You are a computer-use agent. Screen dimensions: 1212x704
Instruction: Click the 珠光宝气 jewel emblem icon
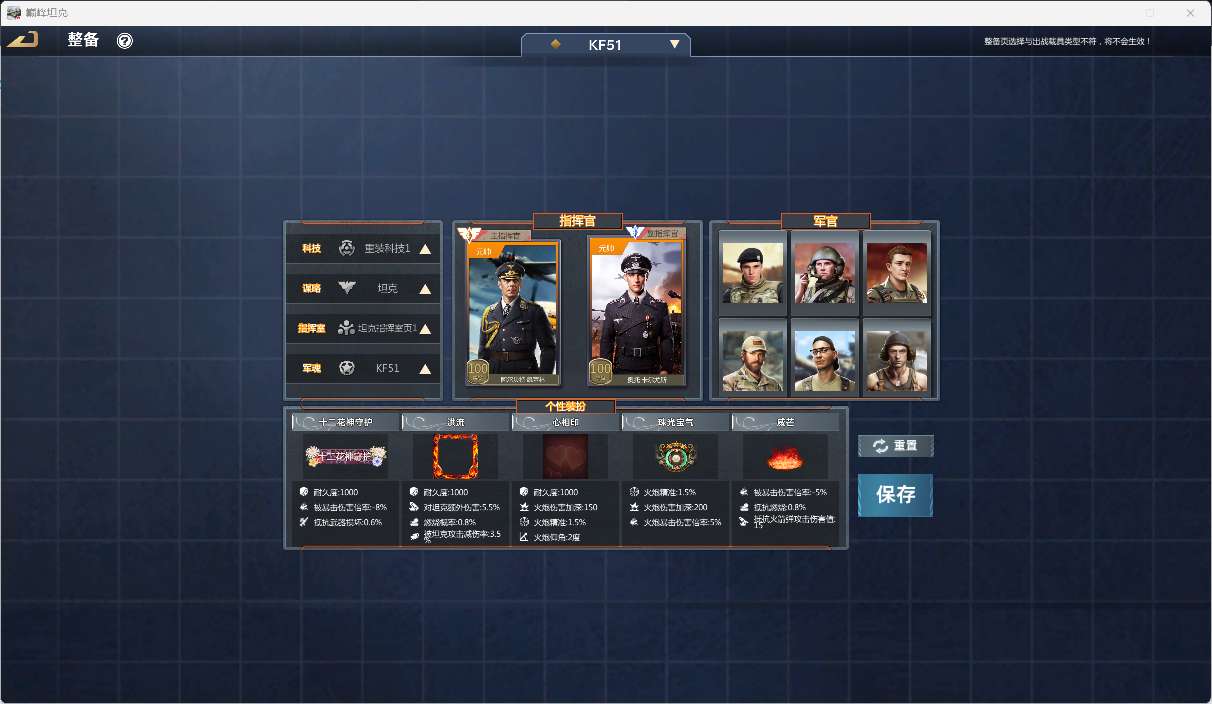[x=675, y=457]
